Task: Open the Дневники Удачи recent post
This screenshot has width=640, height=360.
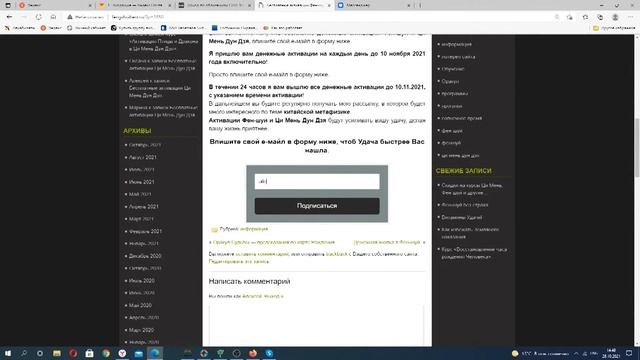Action: click(x=462, y=218)
